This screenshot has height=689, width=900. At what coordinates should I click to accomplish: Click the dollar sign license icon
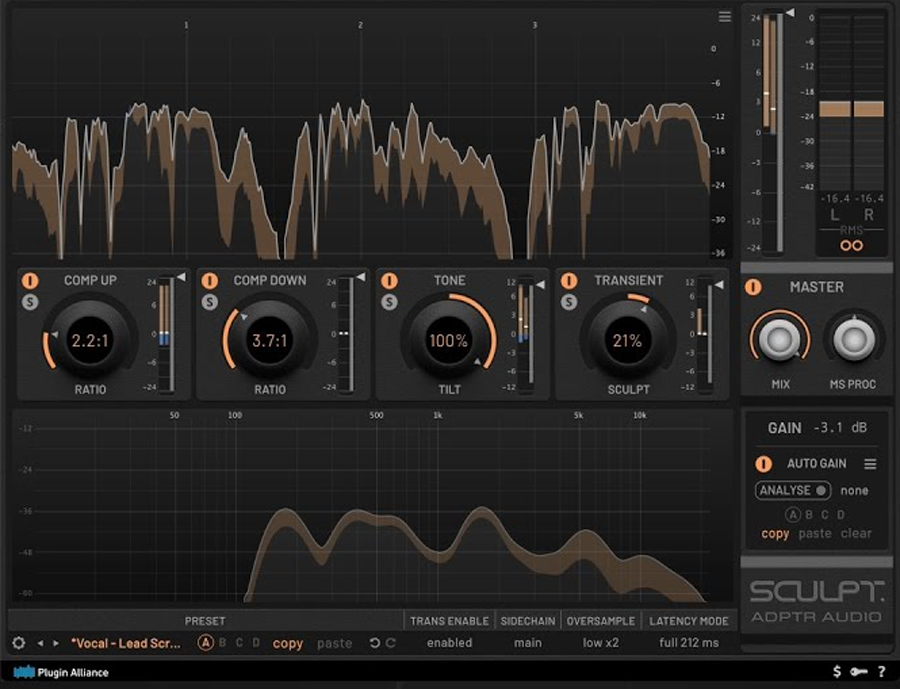coord(837,671)
